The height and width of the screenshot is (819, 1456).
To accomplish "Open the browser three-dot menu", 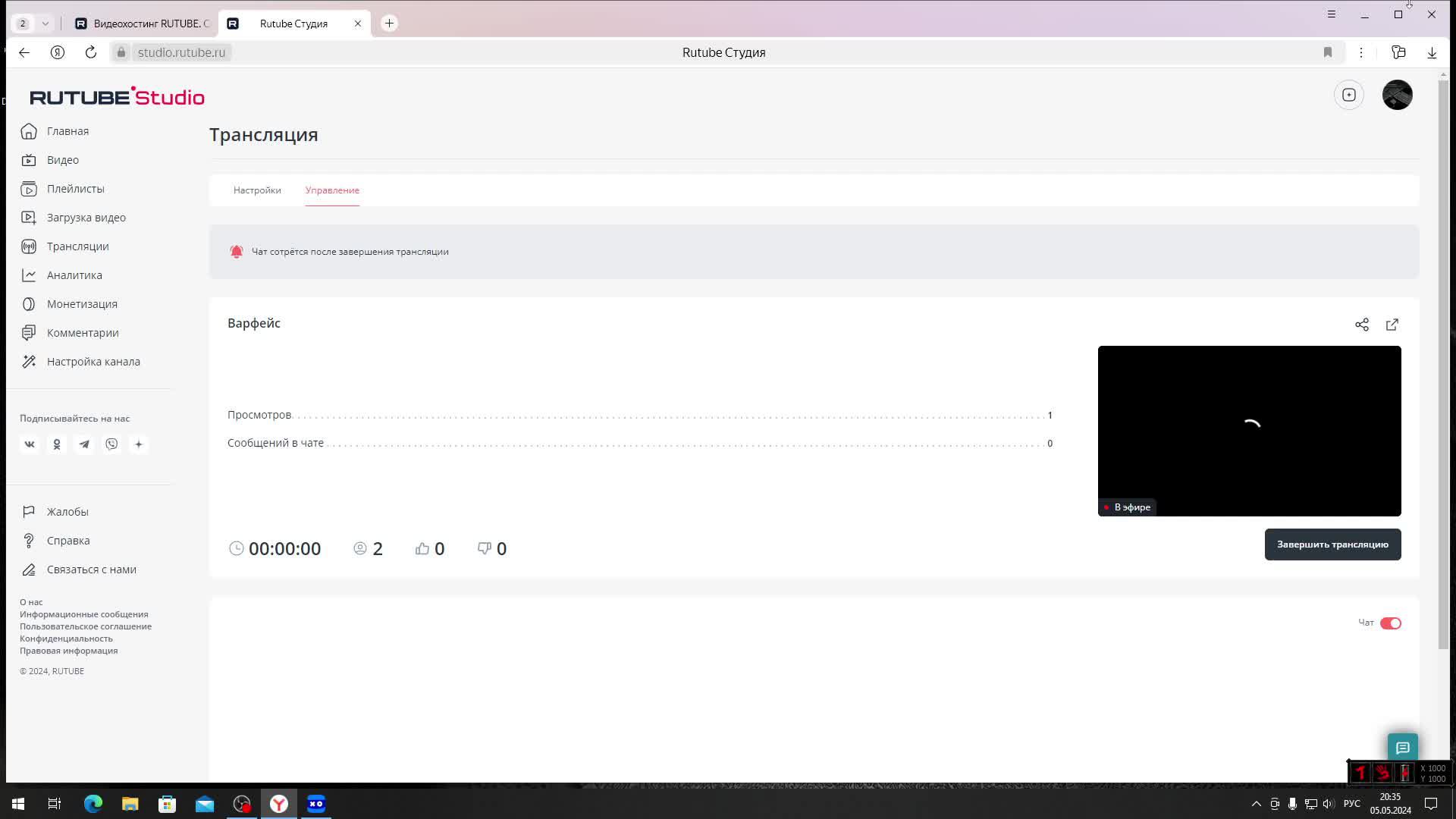I will click(x=1361, y=52).
